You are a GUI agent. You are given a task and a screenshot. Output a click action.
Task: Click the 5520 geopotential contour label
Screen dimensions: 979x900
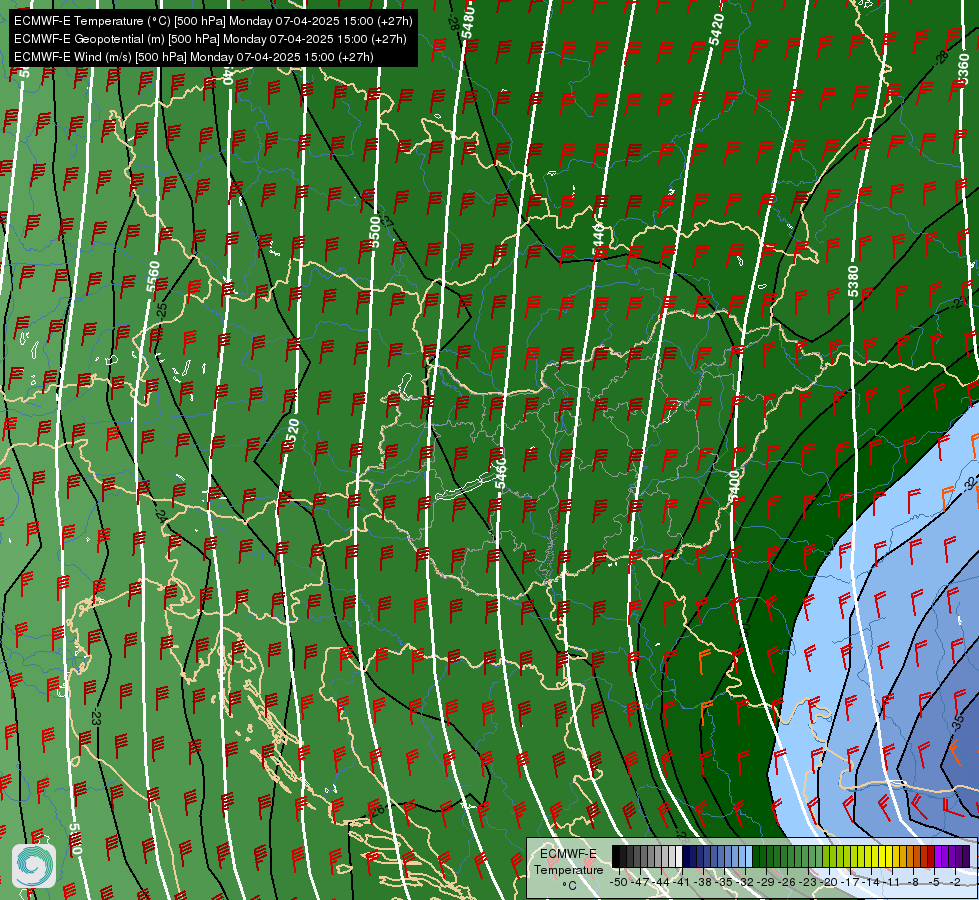(291, 436)
